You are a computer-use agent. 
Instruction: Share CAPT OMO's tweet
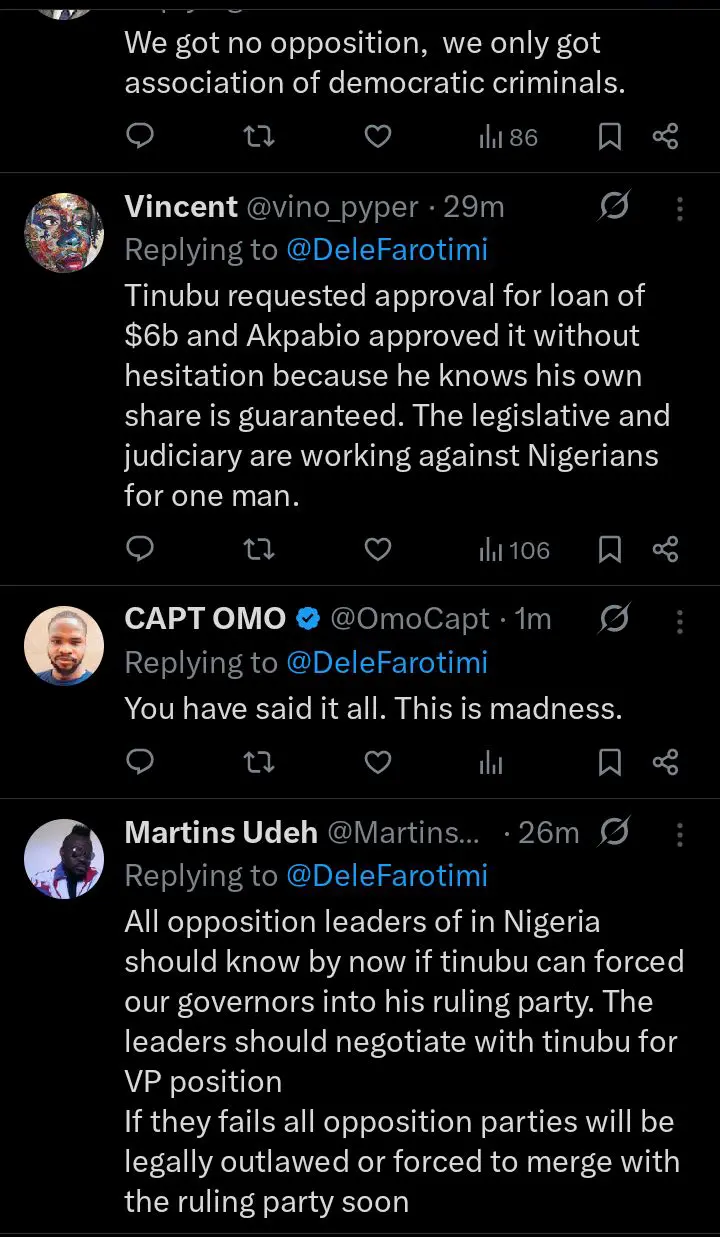[665, 763]
